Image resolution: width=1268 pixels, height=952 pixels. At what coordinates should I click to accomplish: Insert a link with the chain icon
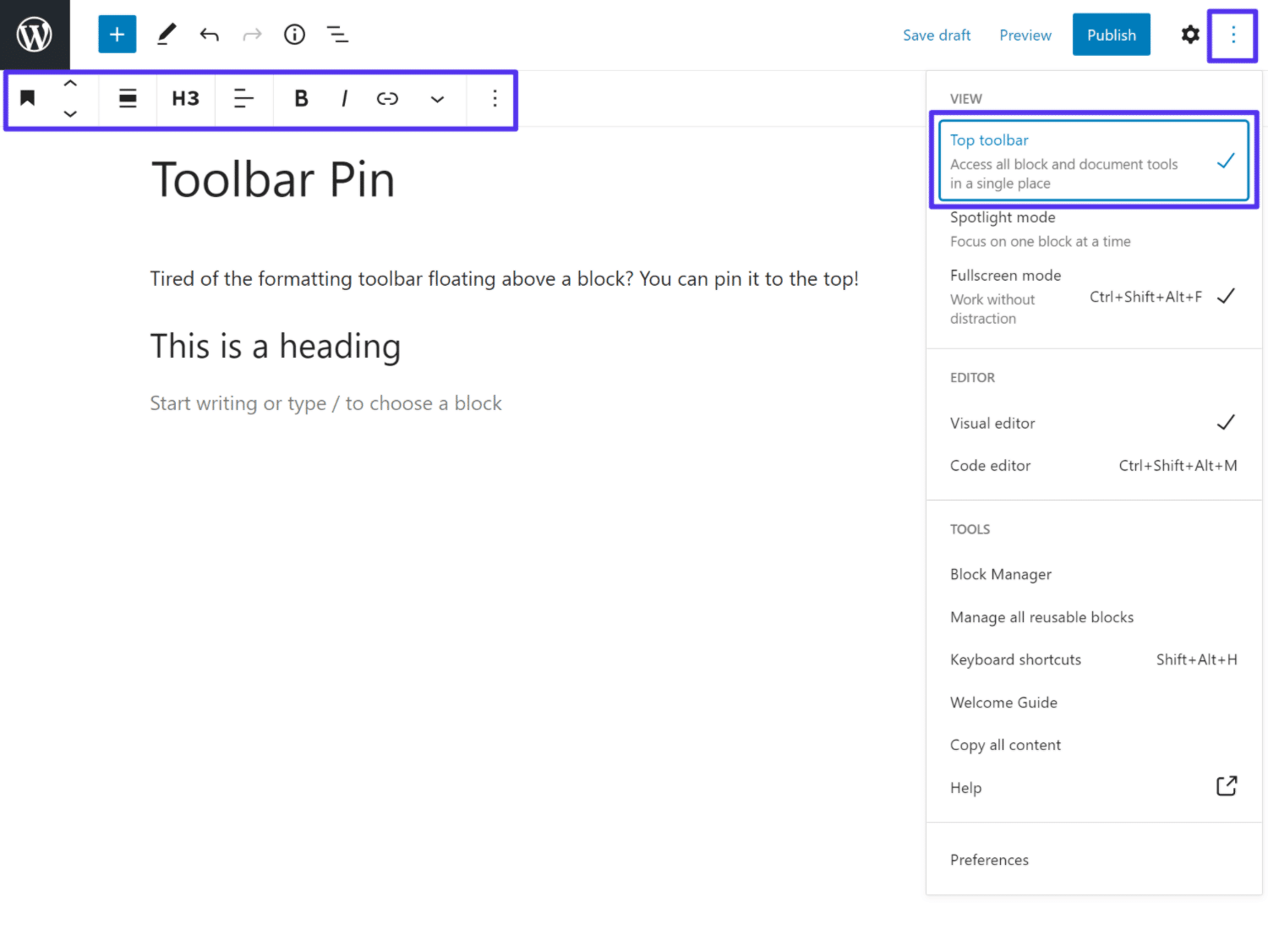(x=387, y=99)
